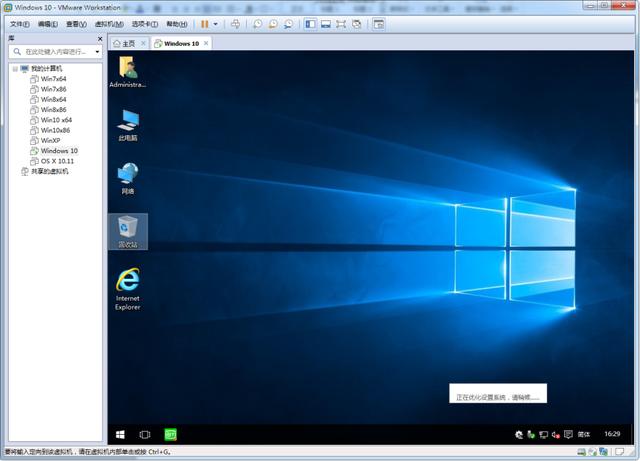Open the power options dropdown arrow beside pause
Viewport: 640px width, 461px height.
pyautogui.click(x=216, y=24)
